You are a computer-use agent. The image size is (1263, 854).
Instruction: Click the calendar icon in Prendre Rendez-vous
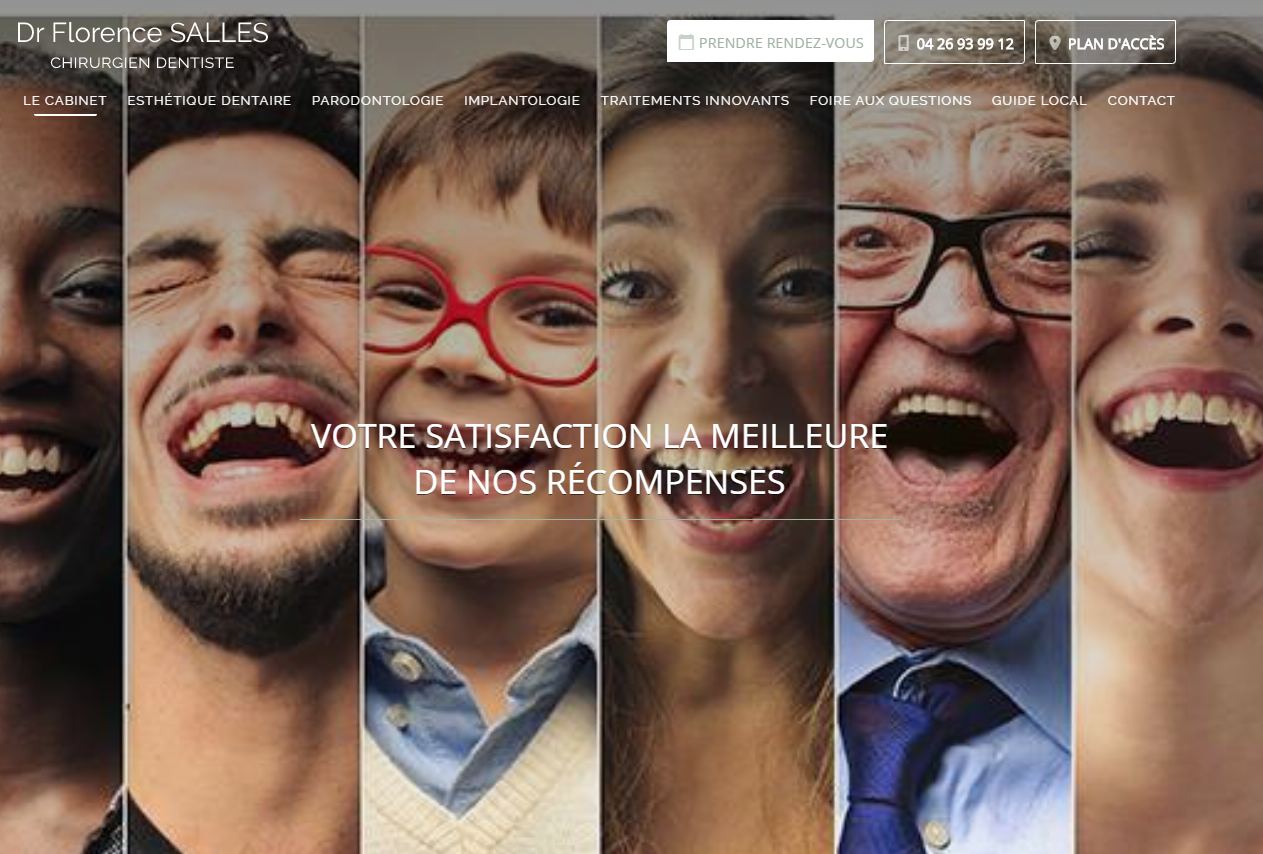(x=686, y=43)
